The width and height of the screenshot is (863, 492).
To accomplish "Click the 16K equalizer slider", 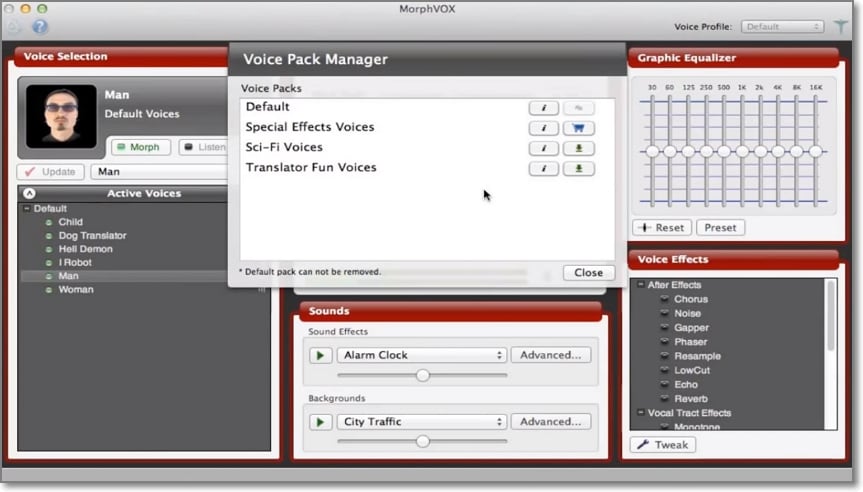I will tap(815, 151).
